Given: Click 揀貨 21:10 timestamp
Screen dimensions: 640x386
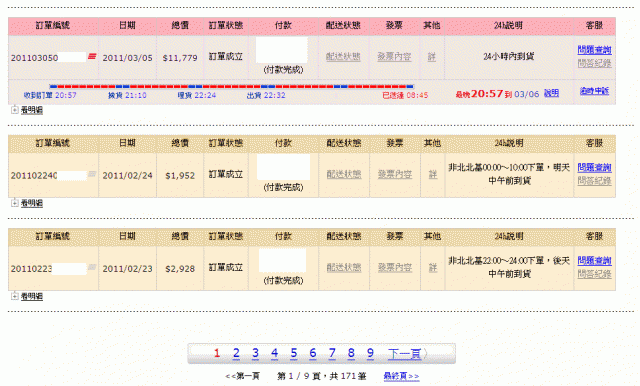Looking at the screenshot, I should [127, 95].
